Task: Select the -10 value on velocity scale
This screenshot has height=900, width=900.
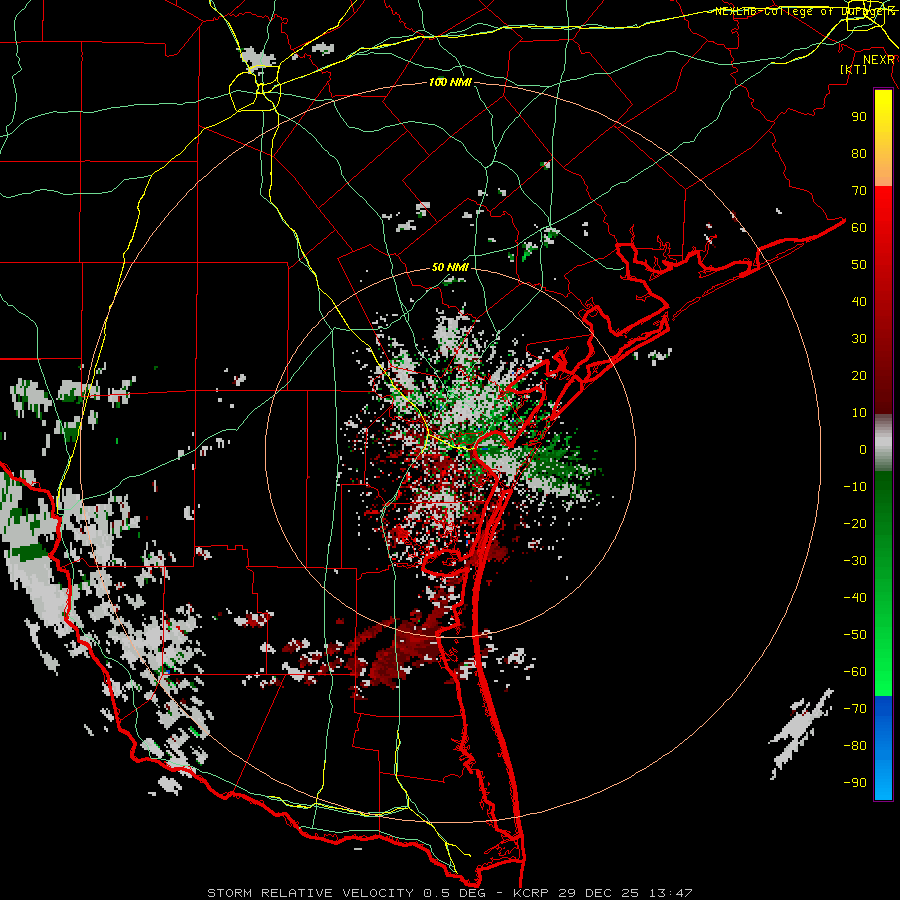Action: coord(855,487)
